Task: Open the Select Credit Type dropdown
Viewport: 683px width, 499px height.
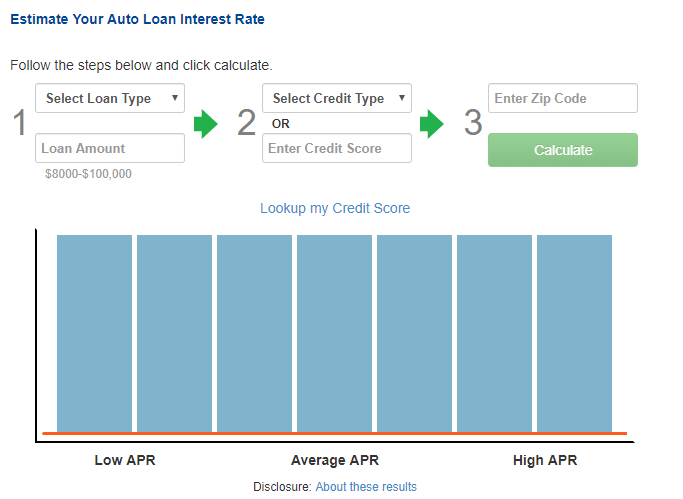Action: coord(337,98)
